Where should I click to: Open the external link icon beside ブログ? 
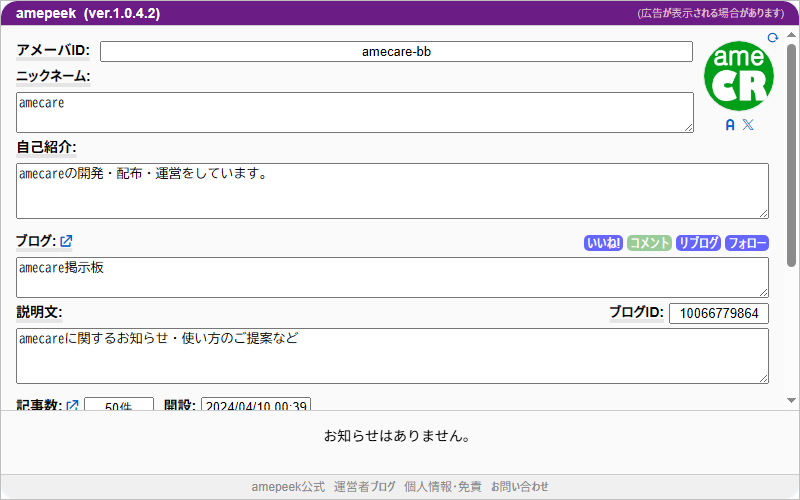(66, 241)
